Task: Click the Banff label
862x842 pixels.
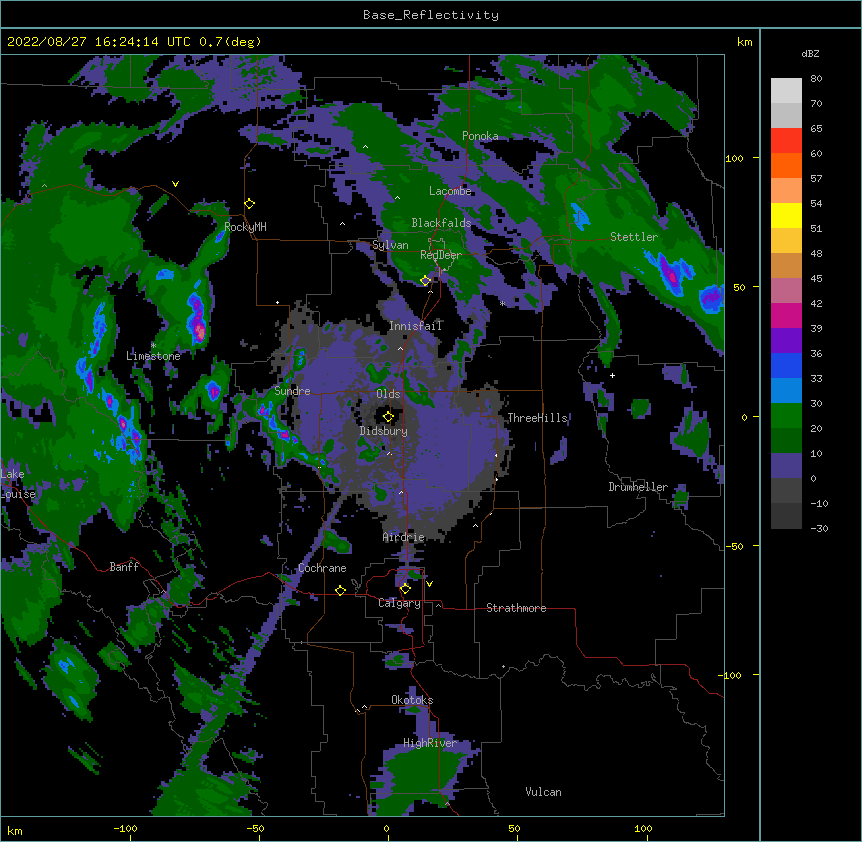Action: click(124, 567)
